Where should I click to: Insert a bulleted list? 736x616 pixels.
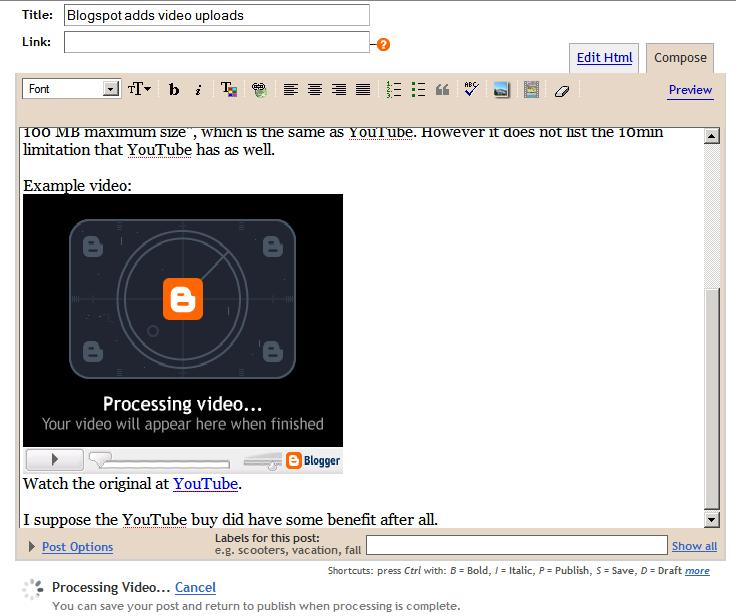[x=418, y=89]
